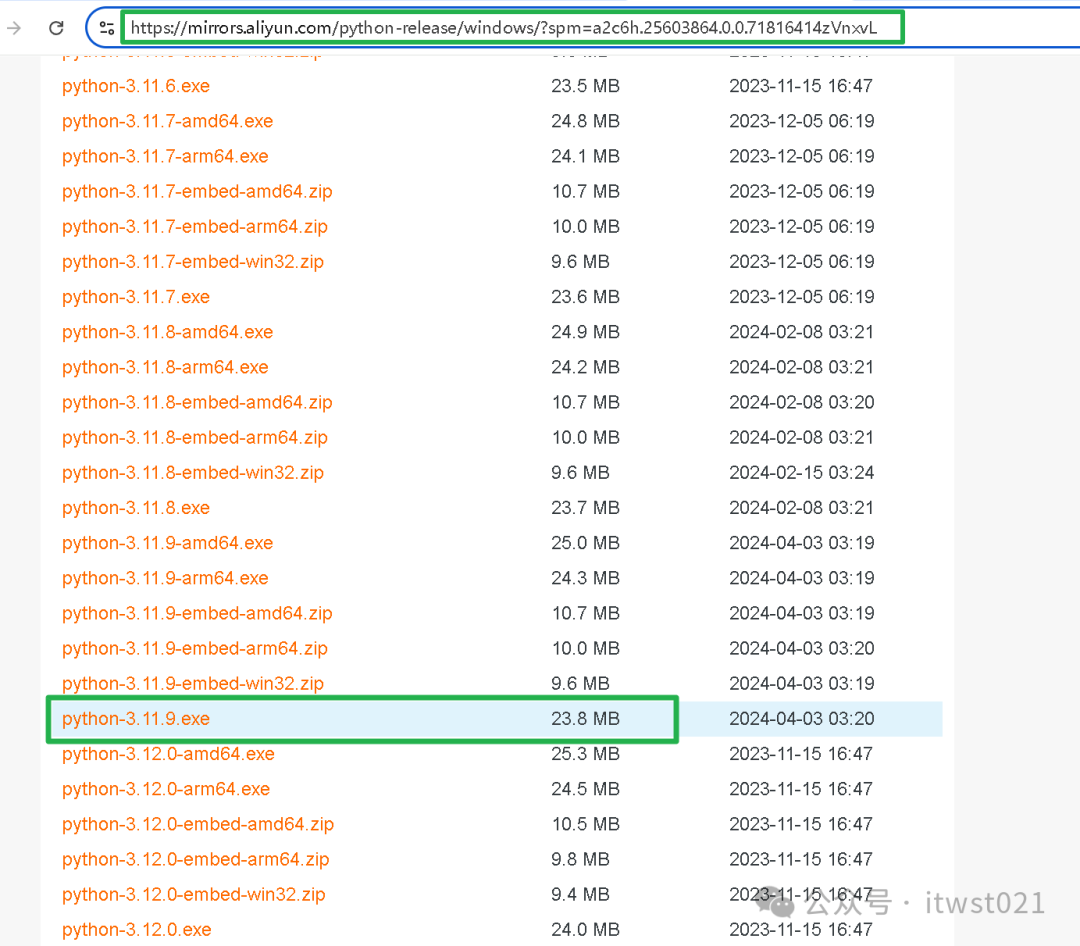Download python-3.12.0-embed-win32.zip
1080x946 pixels.
pos(194,894)
